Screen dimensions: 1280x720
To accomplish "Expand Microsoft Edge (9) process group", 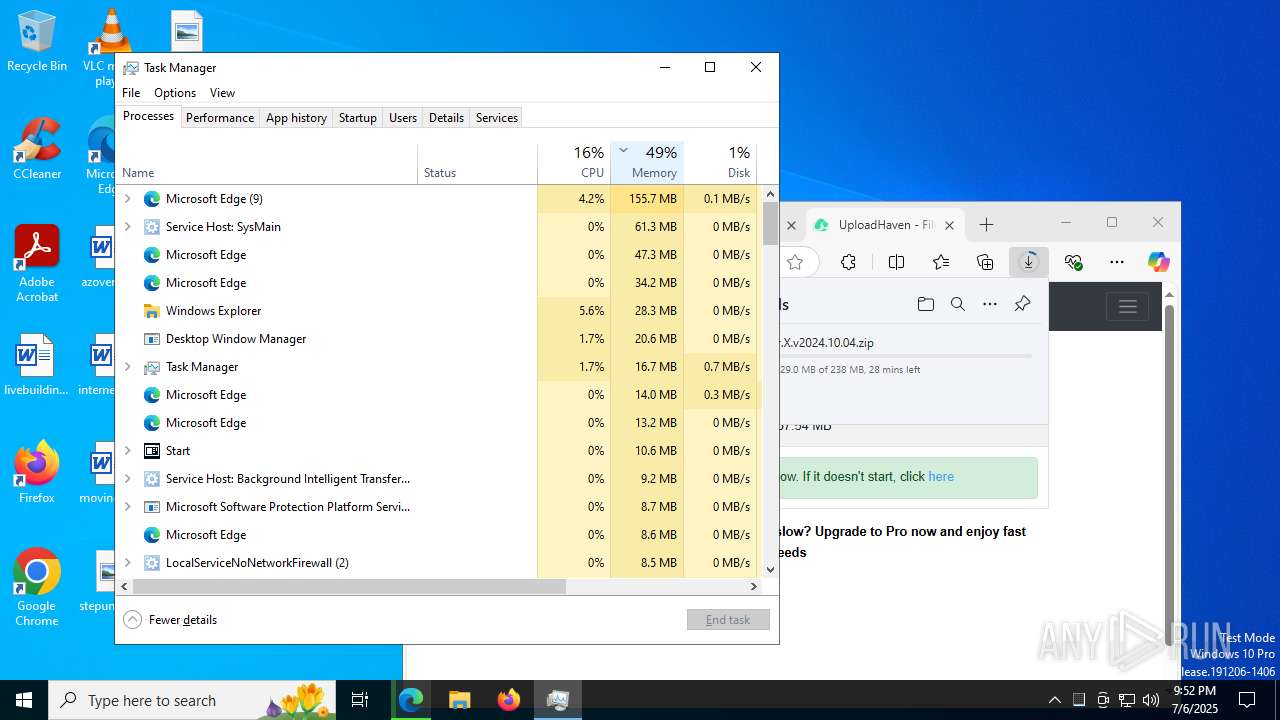I will [x=127, y=199].
